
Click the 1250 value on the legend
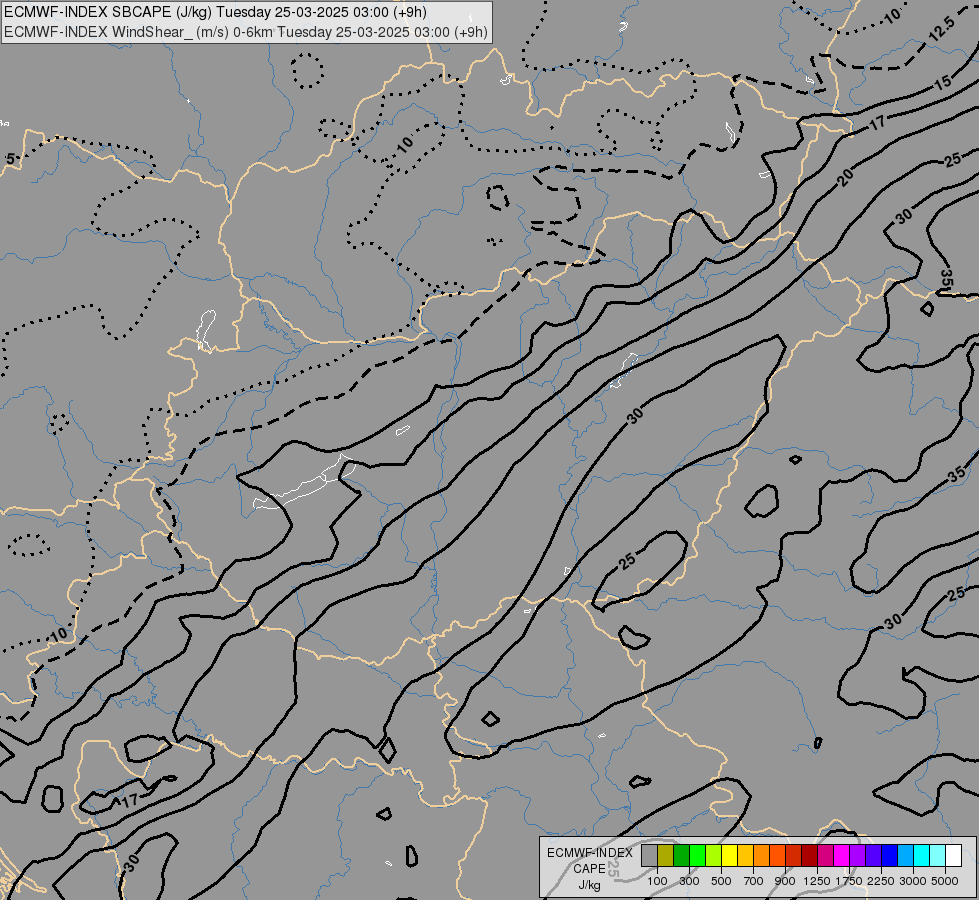click(817, 881)
